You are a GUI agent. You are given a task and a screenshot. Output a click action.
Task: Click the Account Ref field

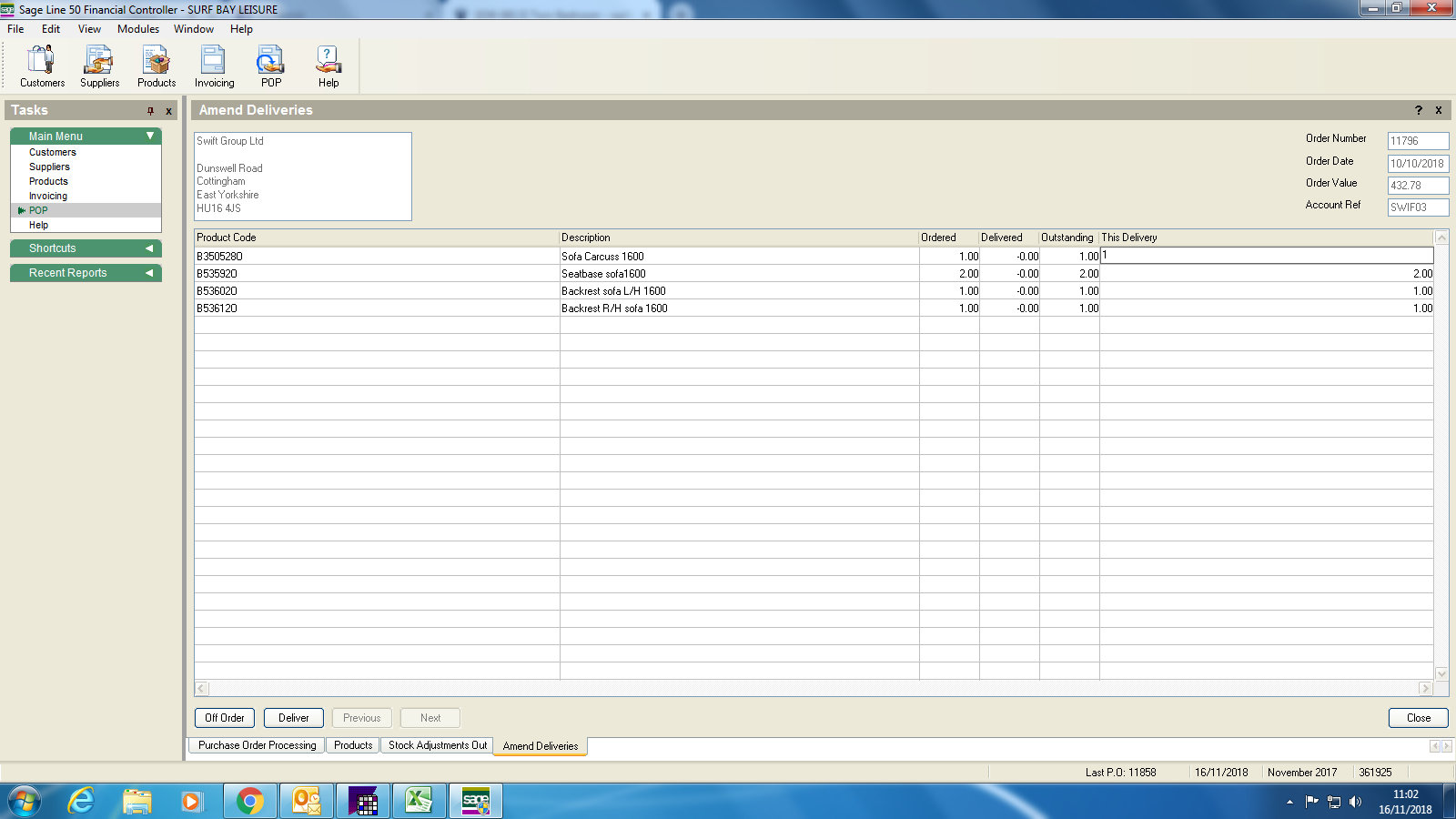click(x=1418, y=207)
